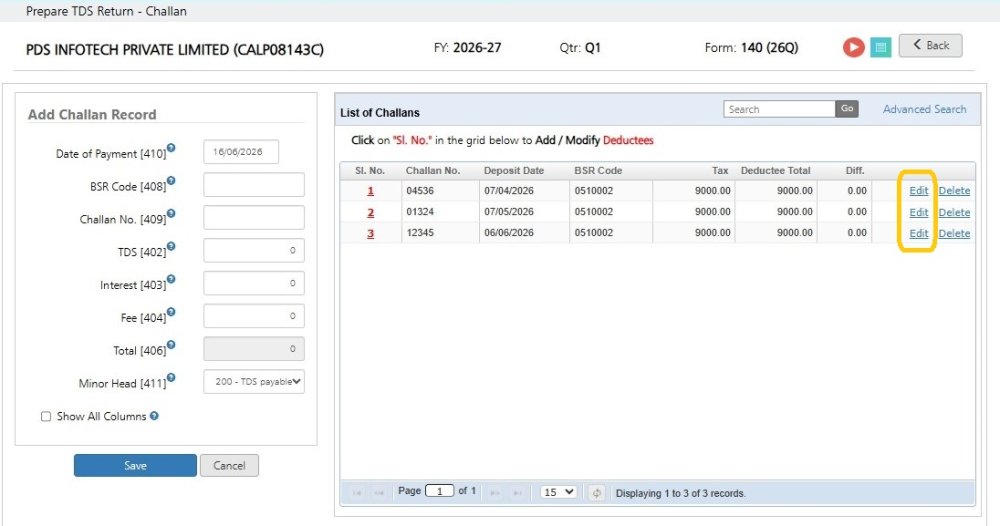Click the Save button
1000x526 pixels.
click(x=135, y=465)
